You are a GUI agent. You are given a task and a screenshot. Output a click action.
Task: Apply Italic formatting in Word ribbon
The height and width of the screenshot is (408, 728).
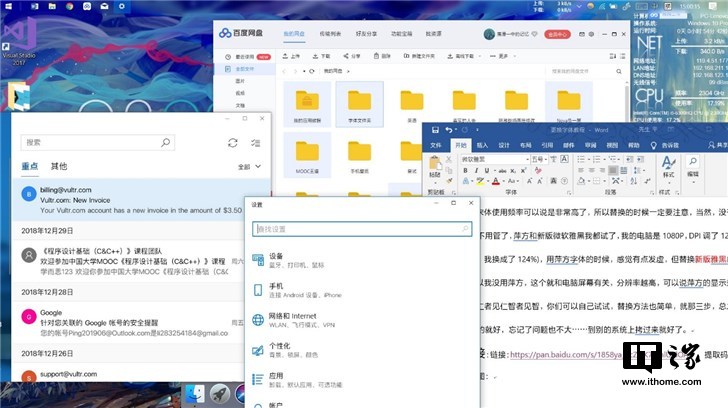click(476, 170)
